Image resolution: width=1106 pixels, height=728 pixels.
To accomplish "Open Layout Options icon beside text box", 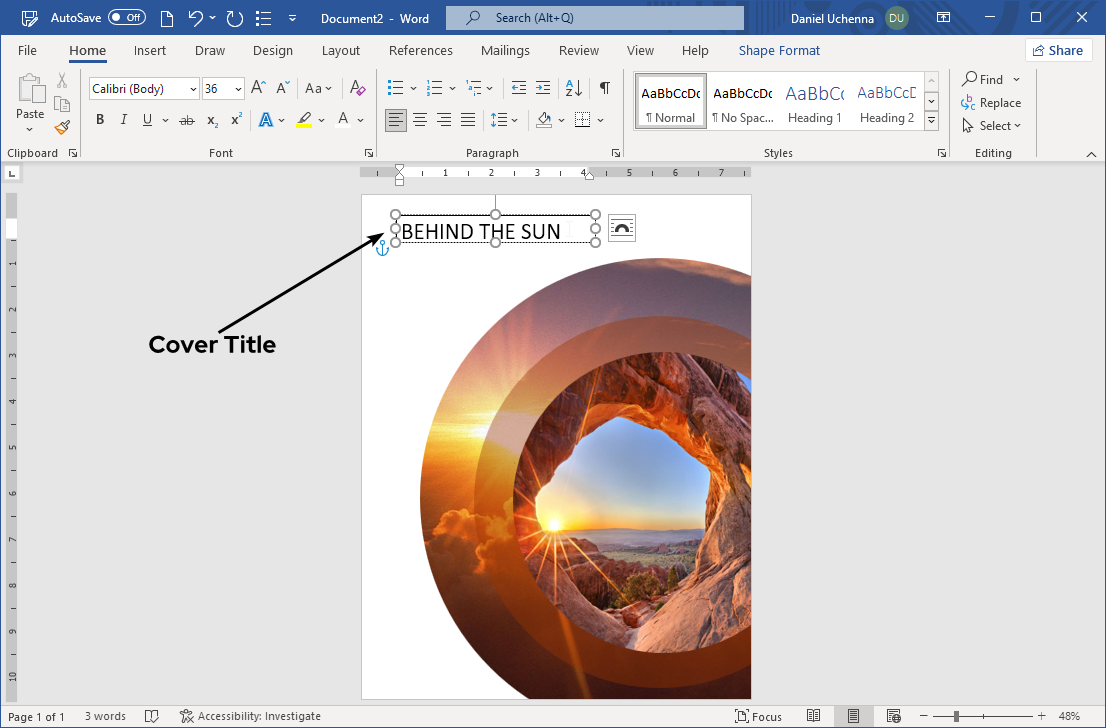I will coord(621,229).
